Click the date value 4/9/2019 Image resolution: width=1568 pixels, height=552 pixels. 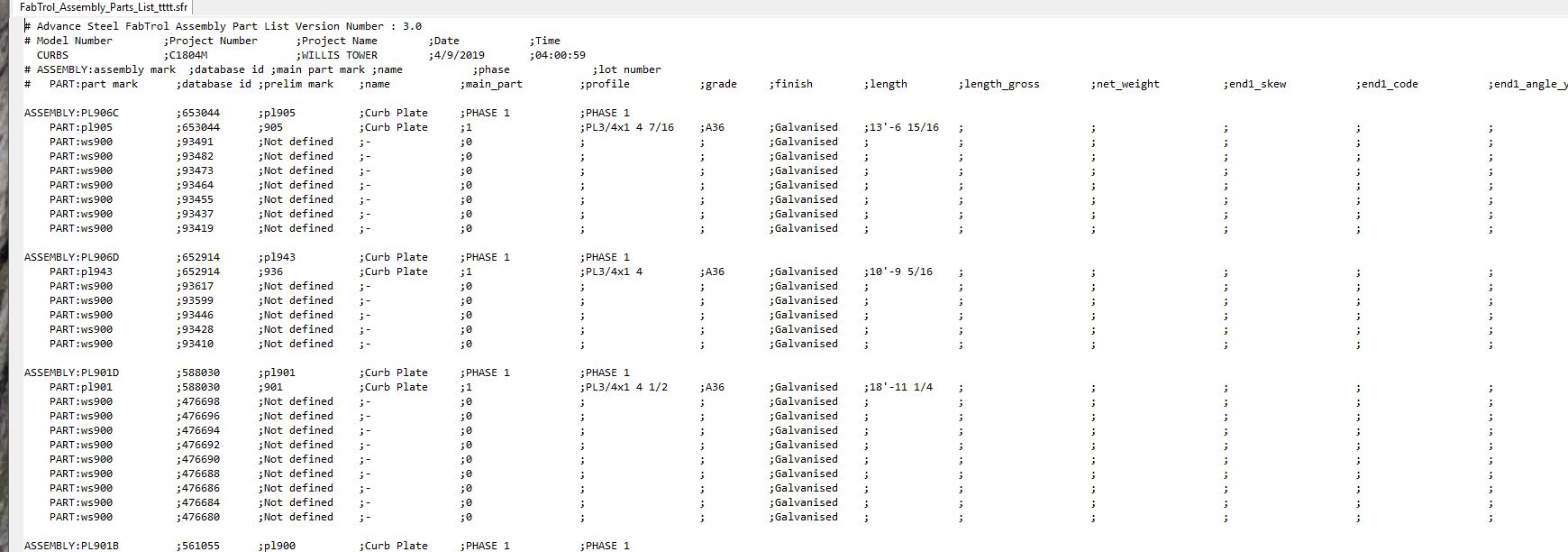coord(460,55)
